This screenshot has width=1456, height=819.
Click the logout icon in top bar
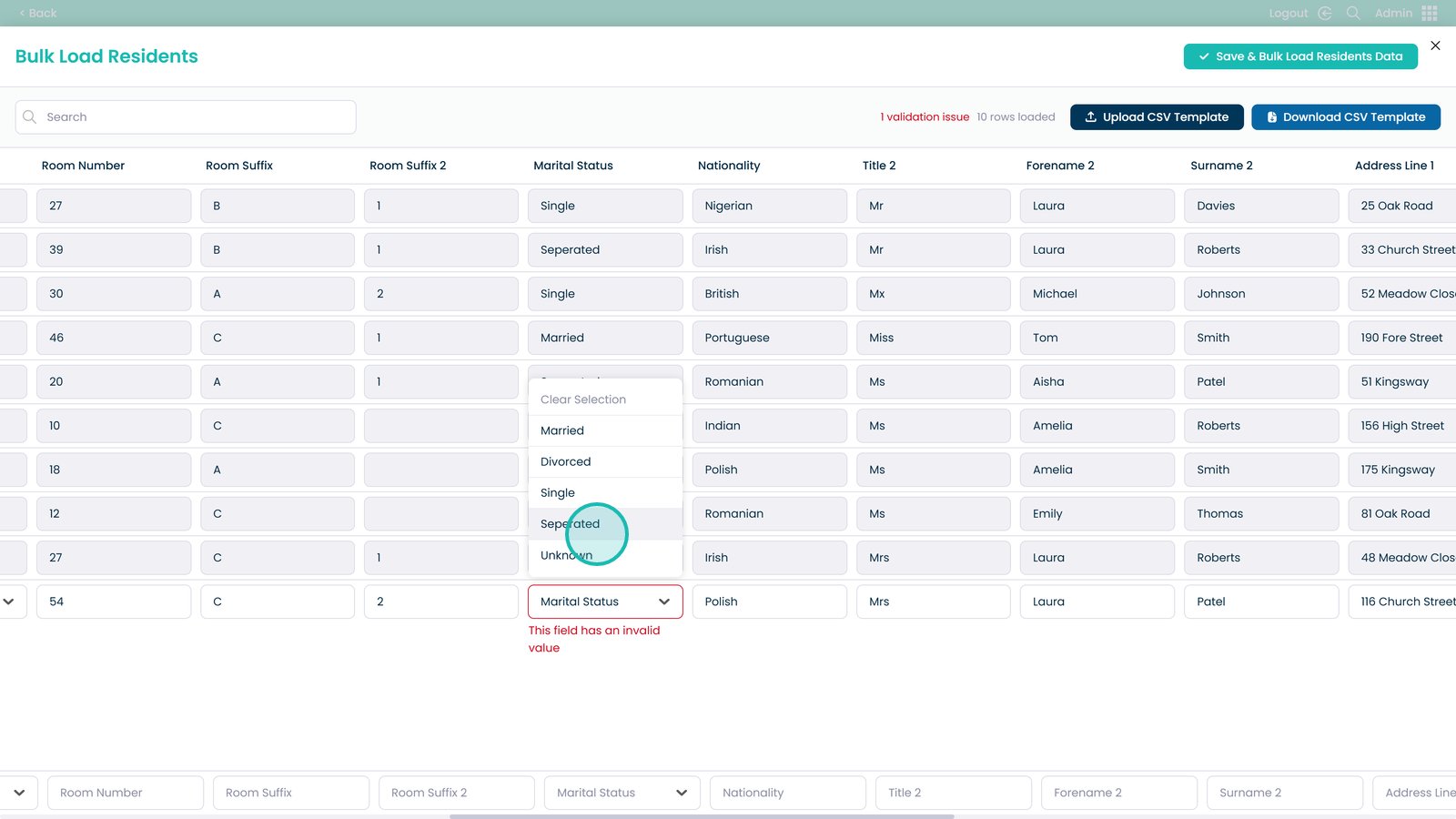(1325, 13)
